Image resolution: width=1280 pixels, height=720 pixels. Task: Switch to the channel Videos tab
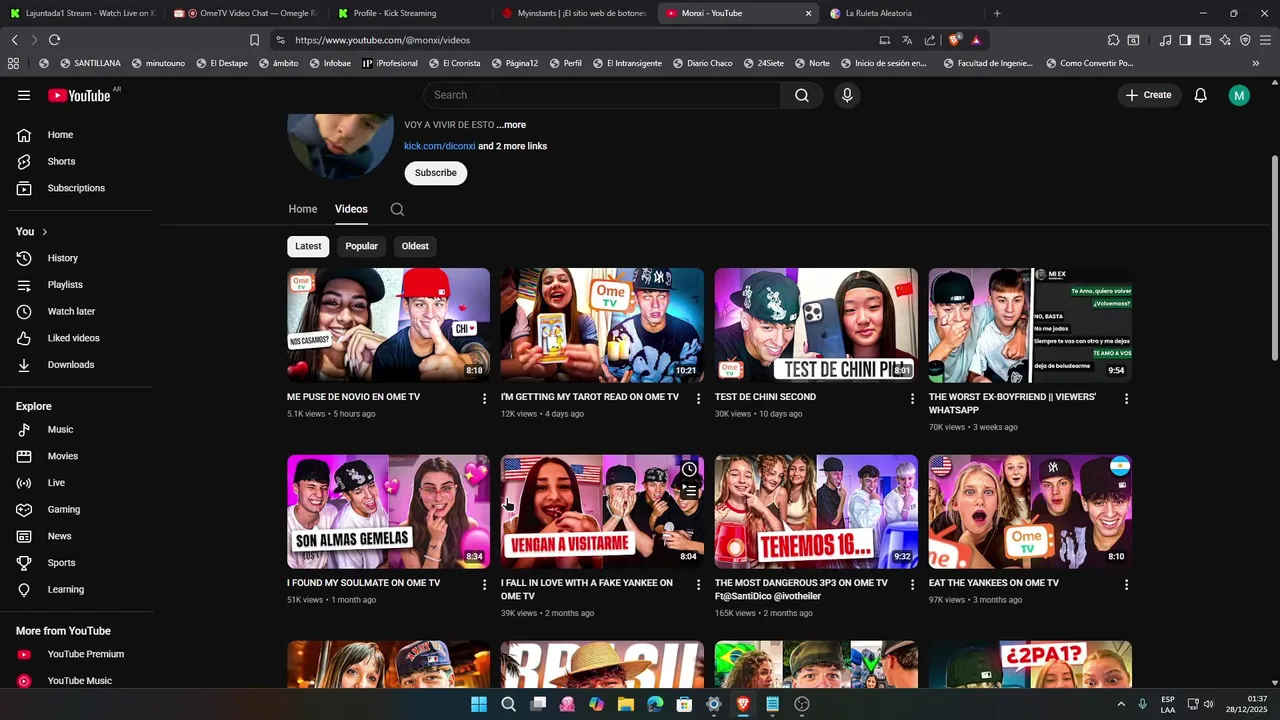click(x=351, y=209)
